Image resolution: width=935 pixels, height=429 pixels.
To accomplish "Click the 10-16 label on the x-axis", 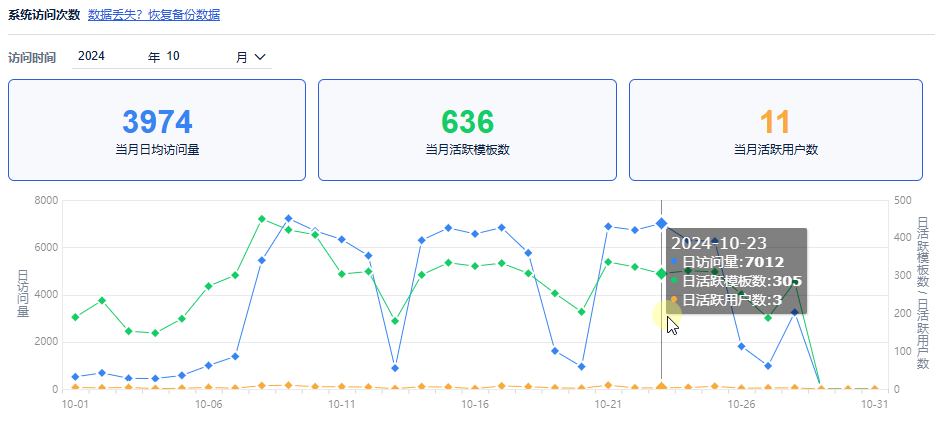I will (x=475, y=405).
